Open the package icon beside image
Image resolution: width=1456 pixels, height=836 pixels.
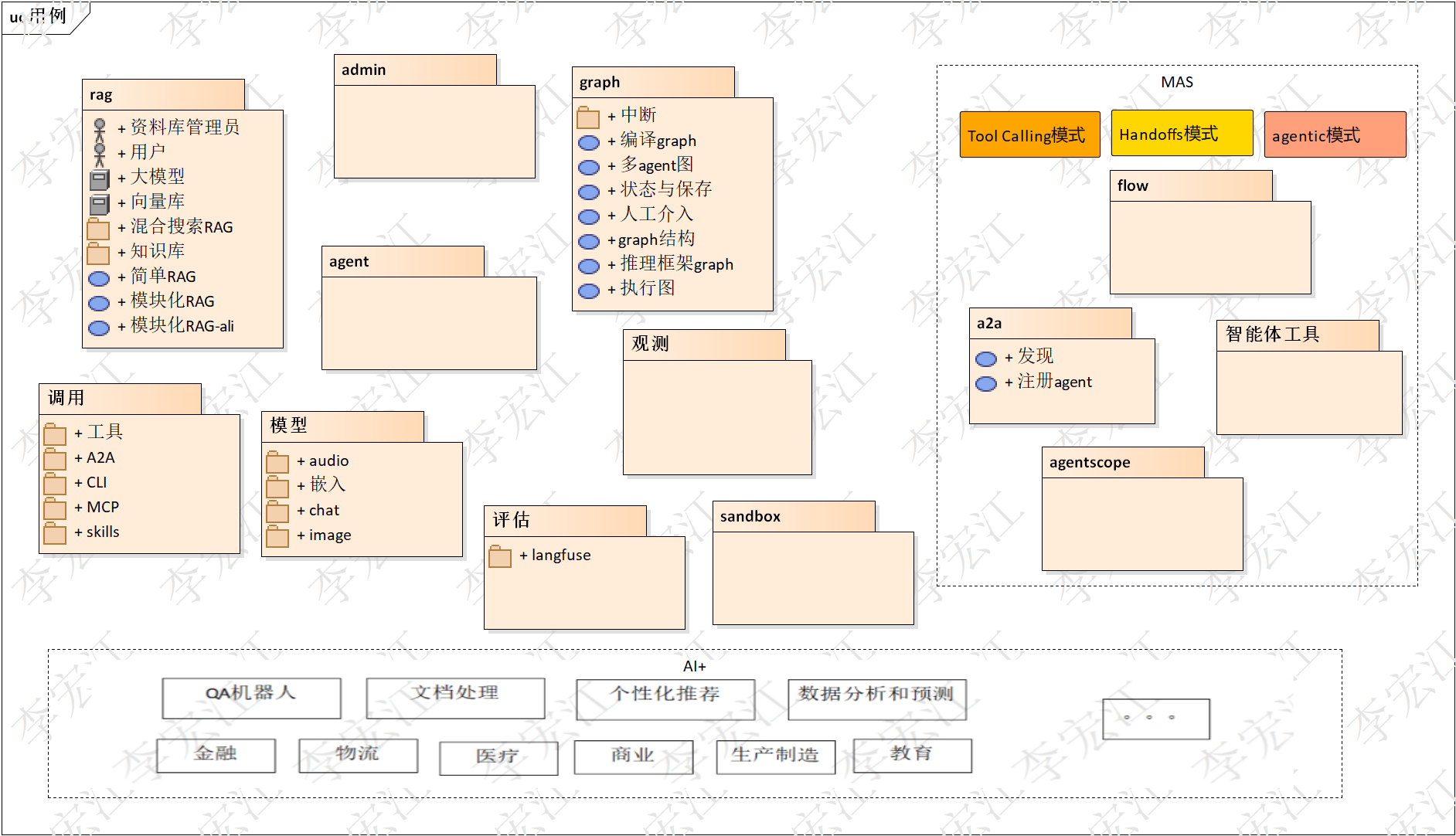pos(277,536)
